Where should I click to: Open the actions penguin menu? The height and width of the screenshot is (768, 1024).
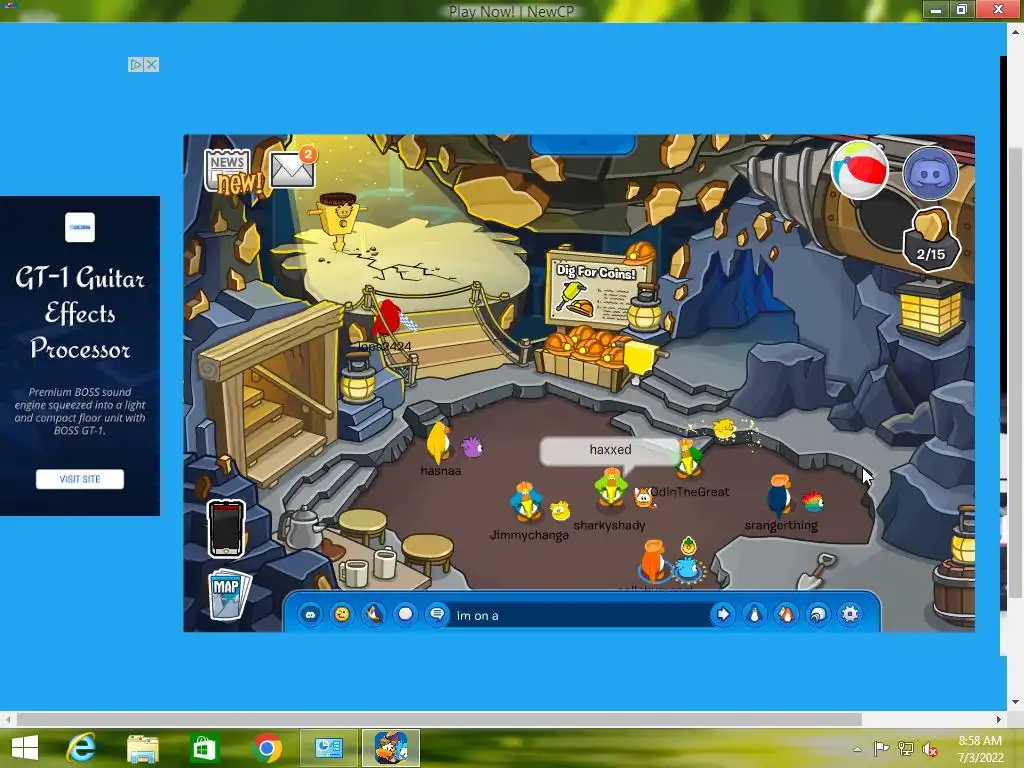(x=374, y=615)
